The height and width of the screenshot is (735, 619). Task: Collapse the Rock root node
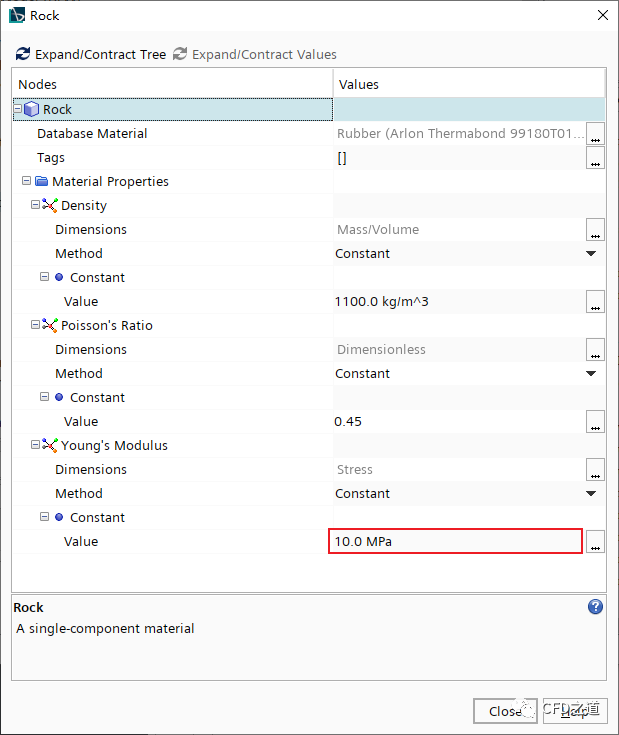[x=18, y=109]
